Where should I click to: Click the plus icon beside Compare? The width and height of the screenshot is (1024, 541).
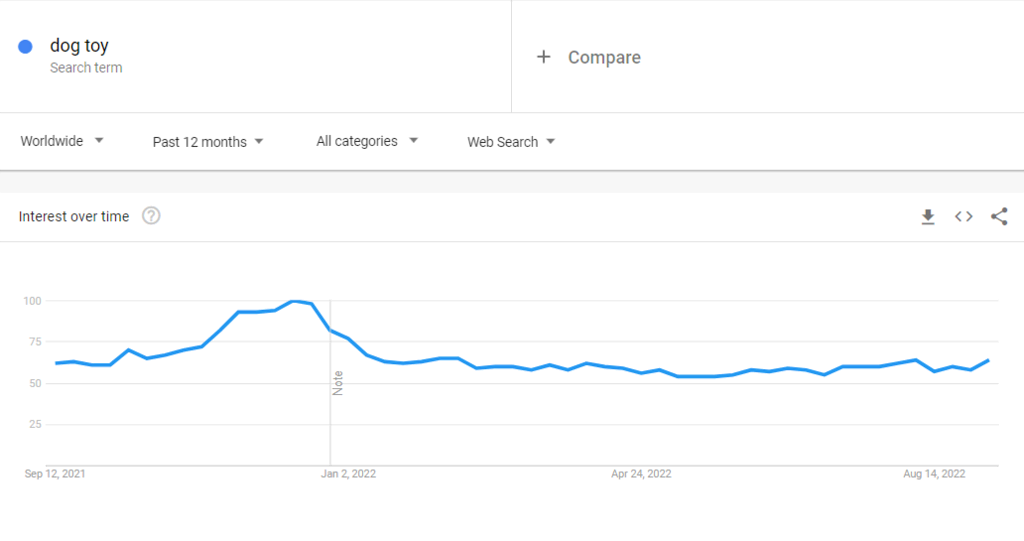coord(543,57)
